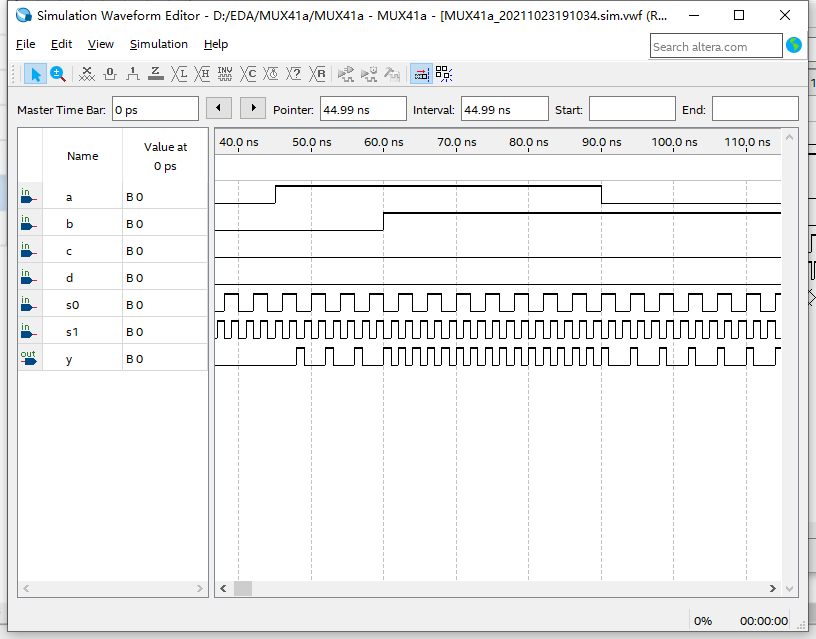This screenshot has width=816, height=639.
Task: Click the Interval value field
Action: pyautogui.click(x=504, y=109)
